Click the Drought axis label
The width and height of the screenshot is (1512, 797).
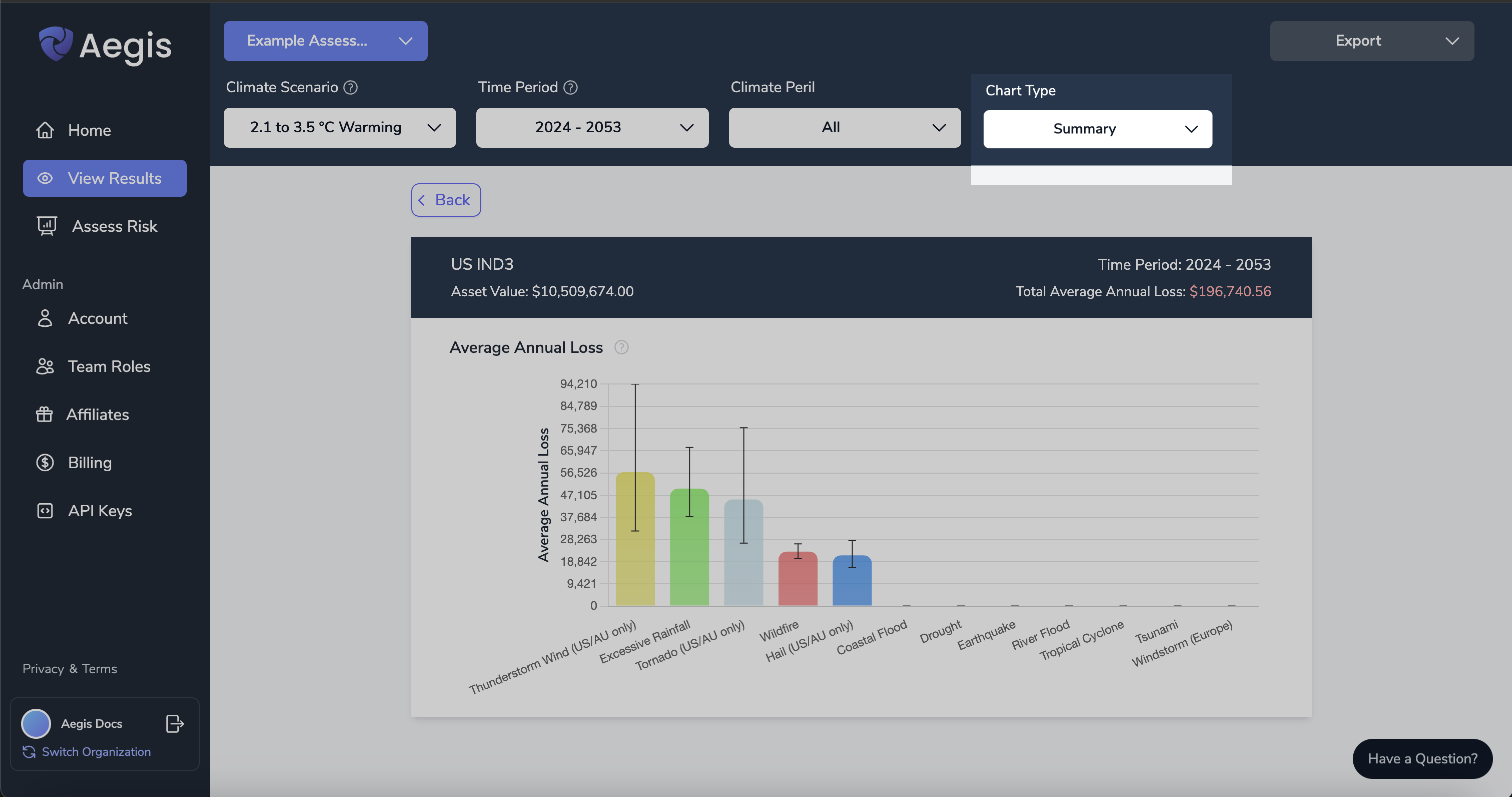pos(940,632)
